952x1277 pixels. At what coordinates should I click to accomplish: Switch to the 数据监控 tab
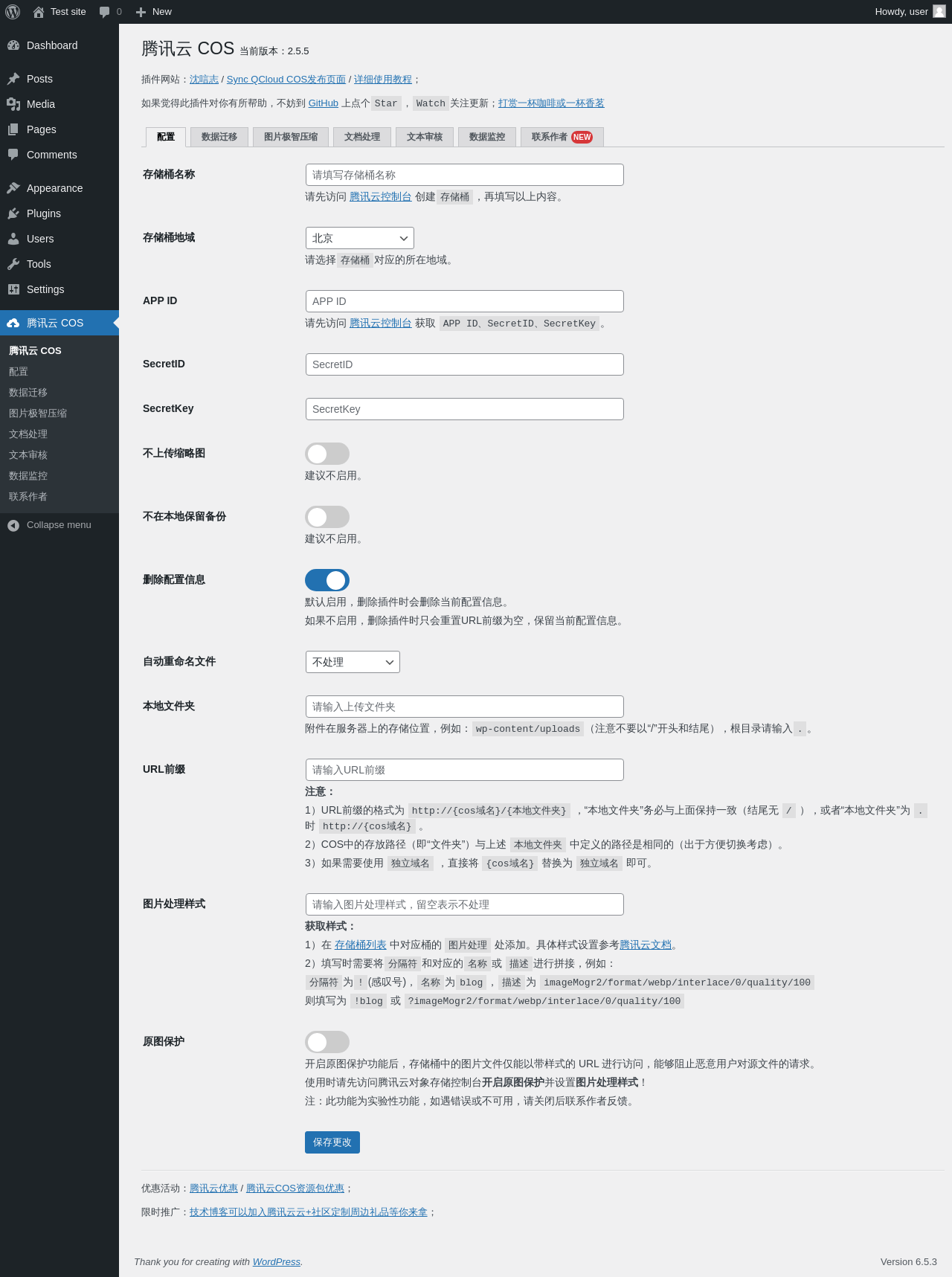pos(487,137)
